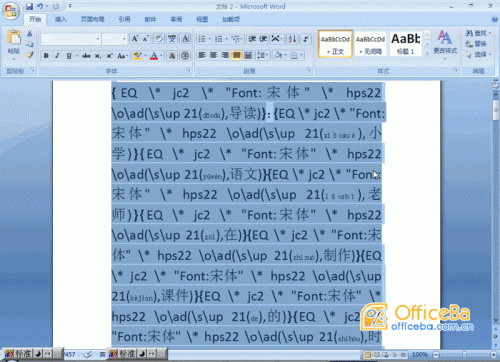Toggle Underline formatting
Image resolution: width=500 pixels, height=362 pixels.
(x=69, y=56)
